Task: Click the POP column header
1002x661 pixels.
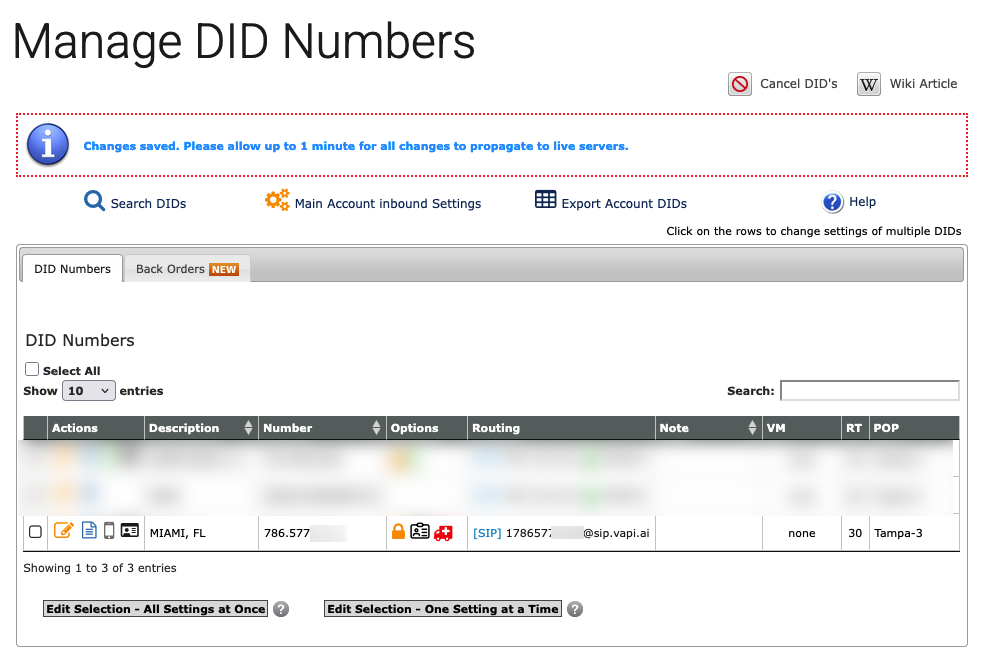Action: pos(914,428)
